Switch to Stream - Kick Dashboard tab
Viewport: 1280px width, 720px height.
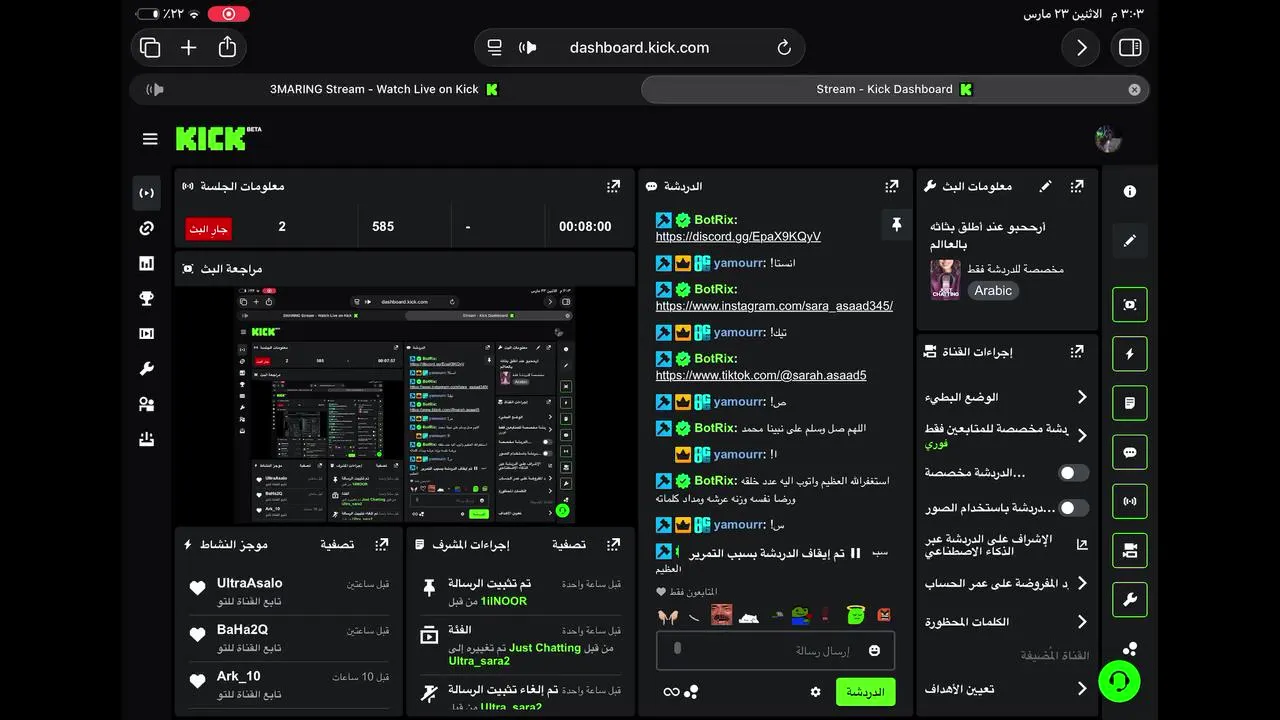coord(894,89)
